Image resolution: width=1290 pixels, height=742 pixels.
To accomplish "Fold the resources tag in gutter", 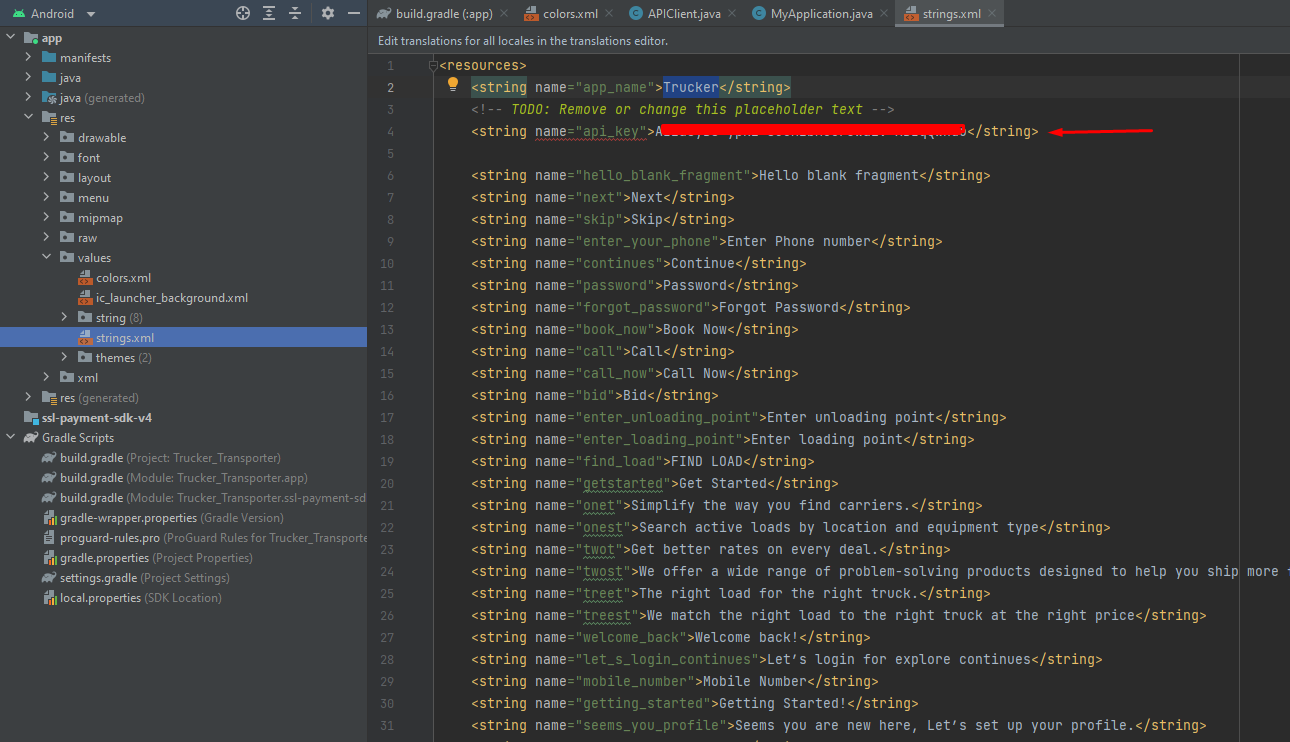I will click(x=433, y=65).
